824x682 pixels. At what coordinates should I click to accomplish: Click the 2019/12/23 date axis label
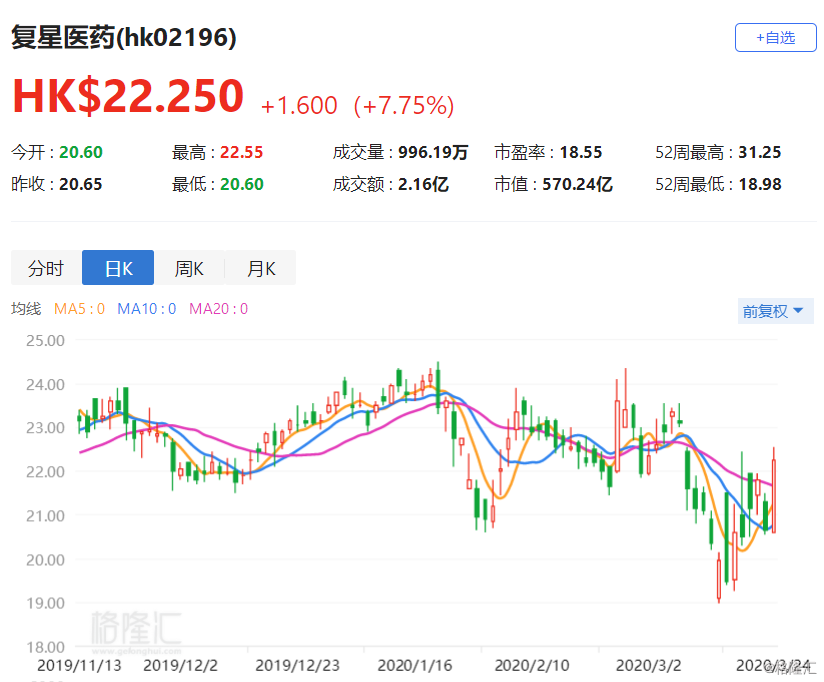point(297,666)
